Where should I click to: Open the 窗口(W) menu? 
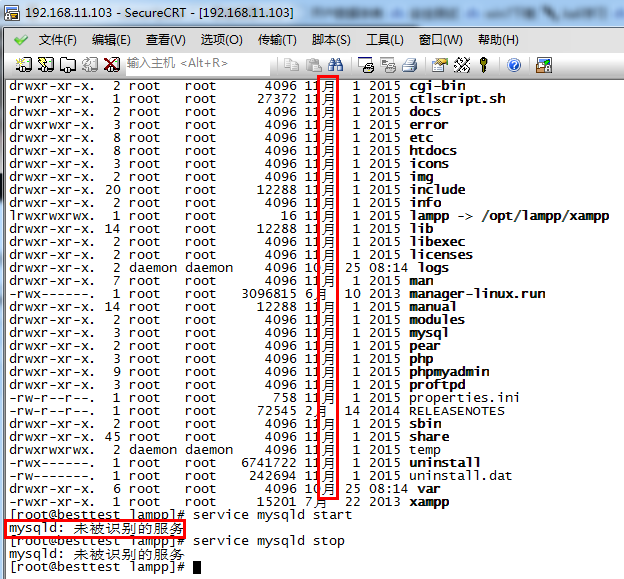coord(441,40)
